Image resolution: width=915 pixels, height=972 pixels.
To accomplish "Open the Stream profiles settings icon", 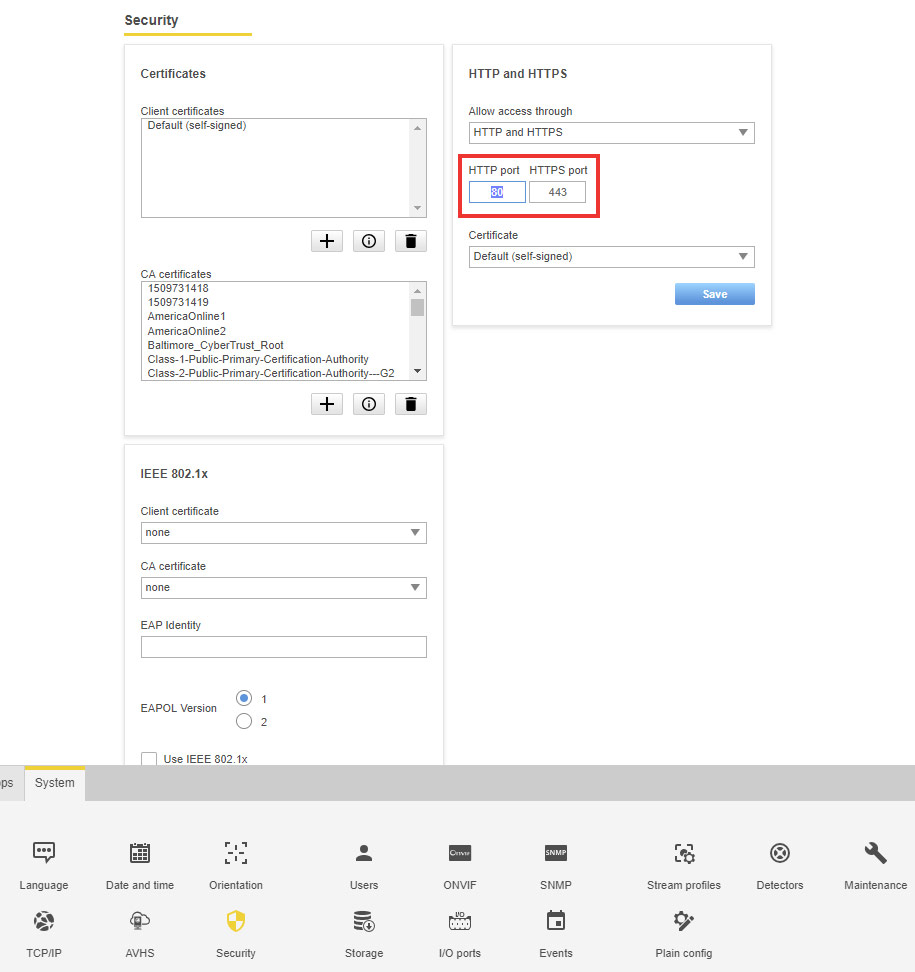I will [684, 854].
